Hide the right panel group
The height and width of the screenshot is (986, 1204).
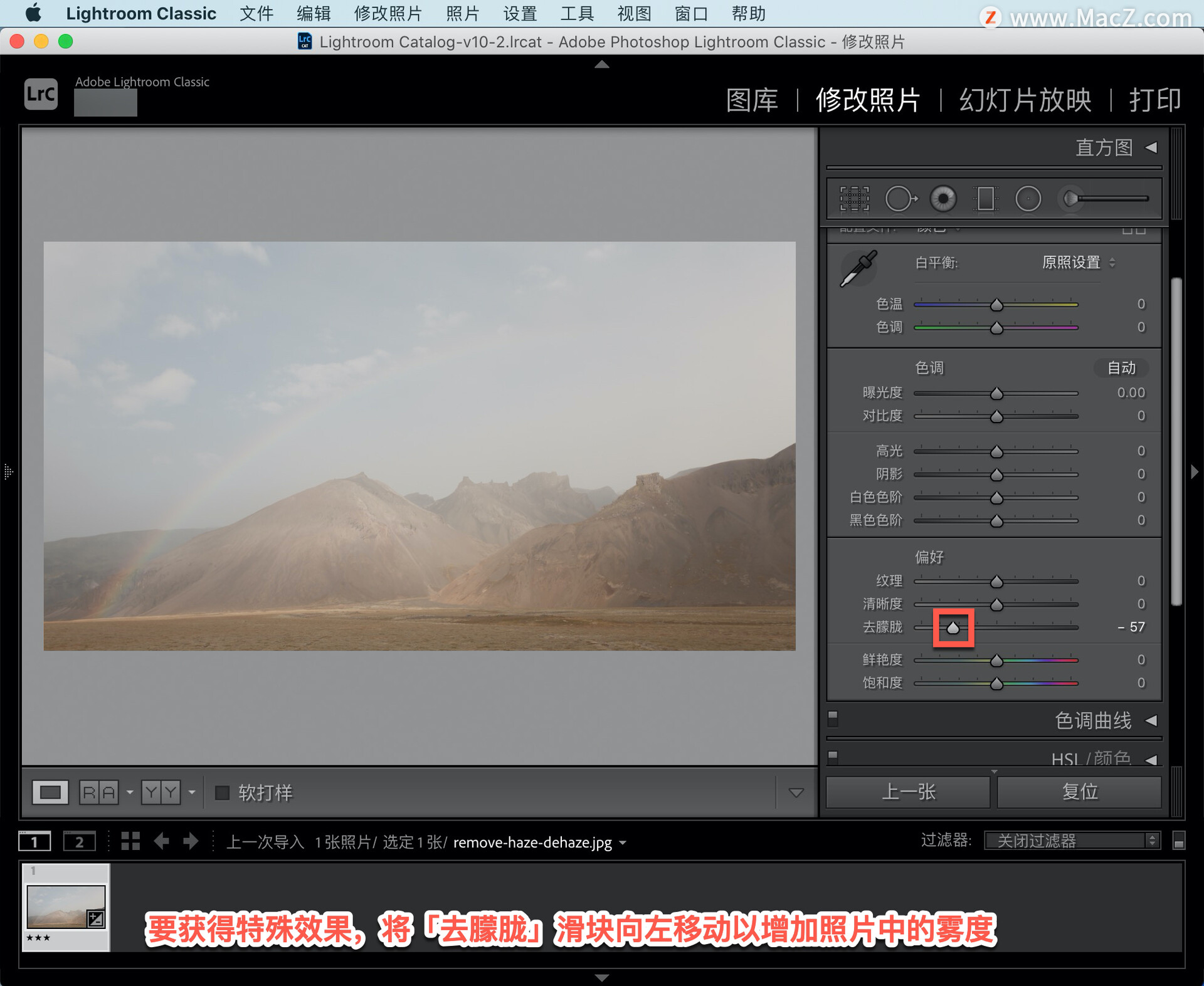(x=1195, y=471)
